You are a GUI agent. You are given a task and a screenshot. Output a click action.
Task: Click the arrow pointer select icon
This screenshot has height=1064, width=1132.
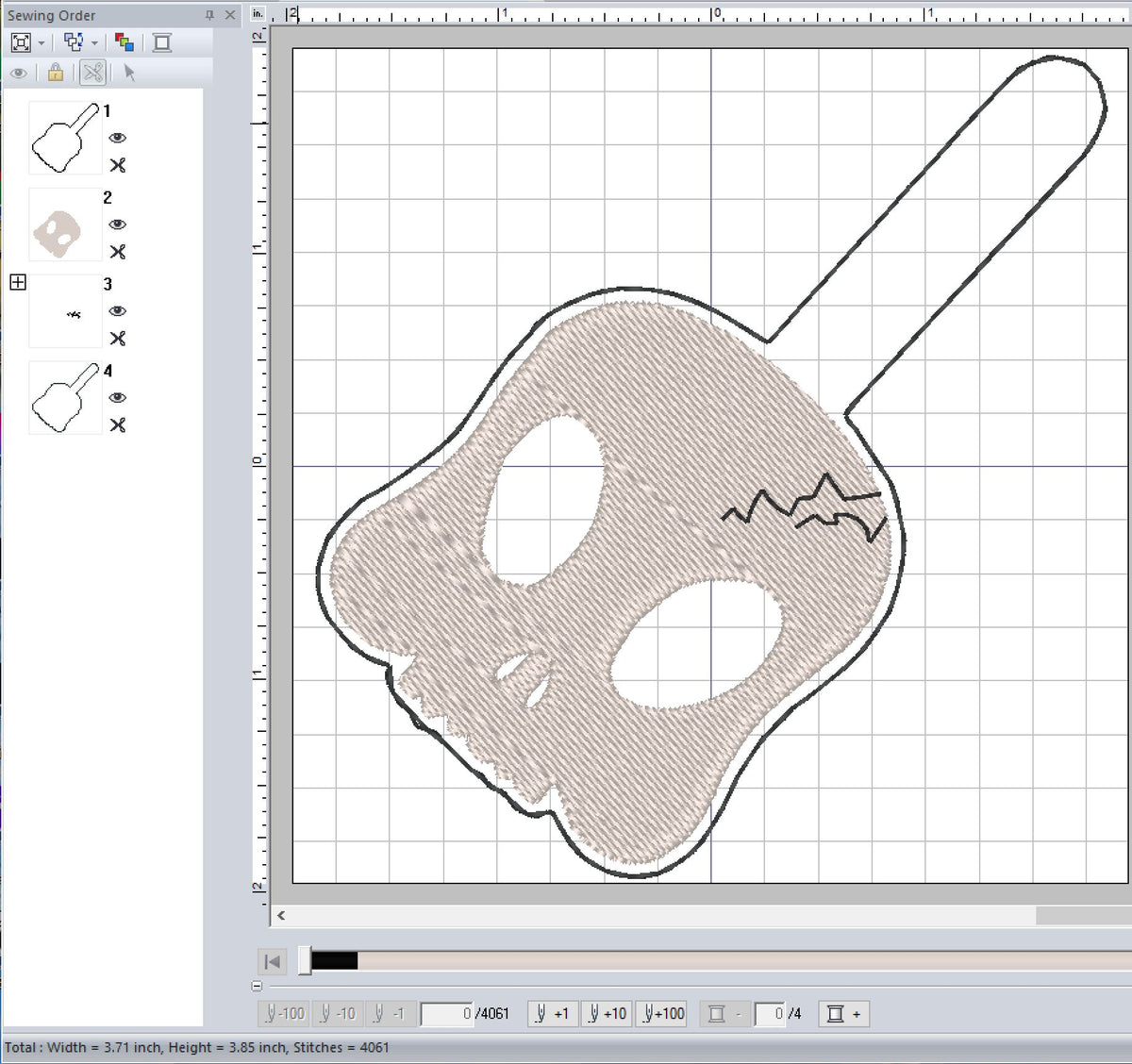(129, 73)
